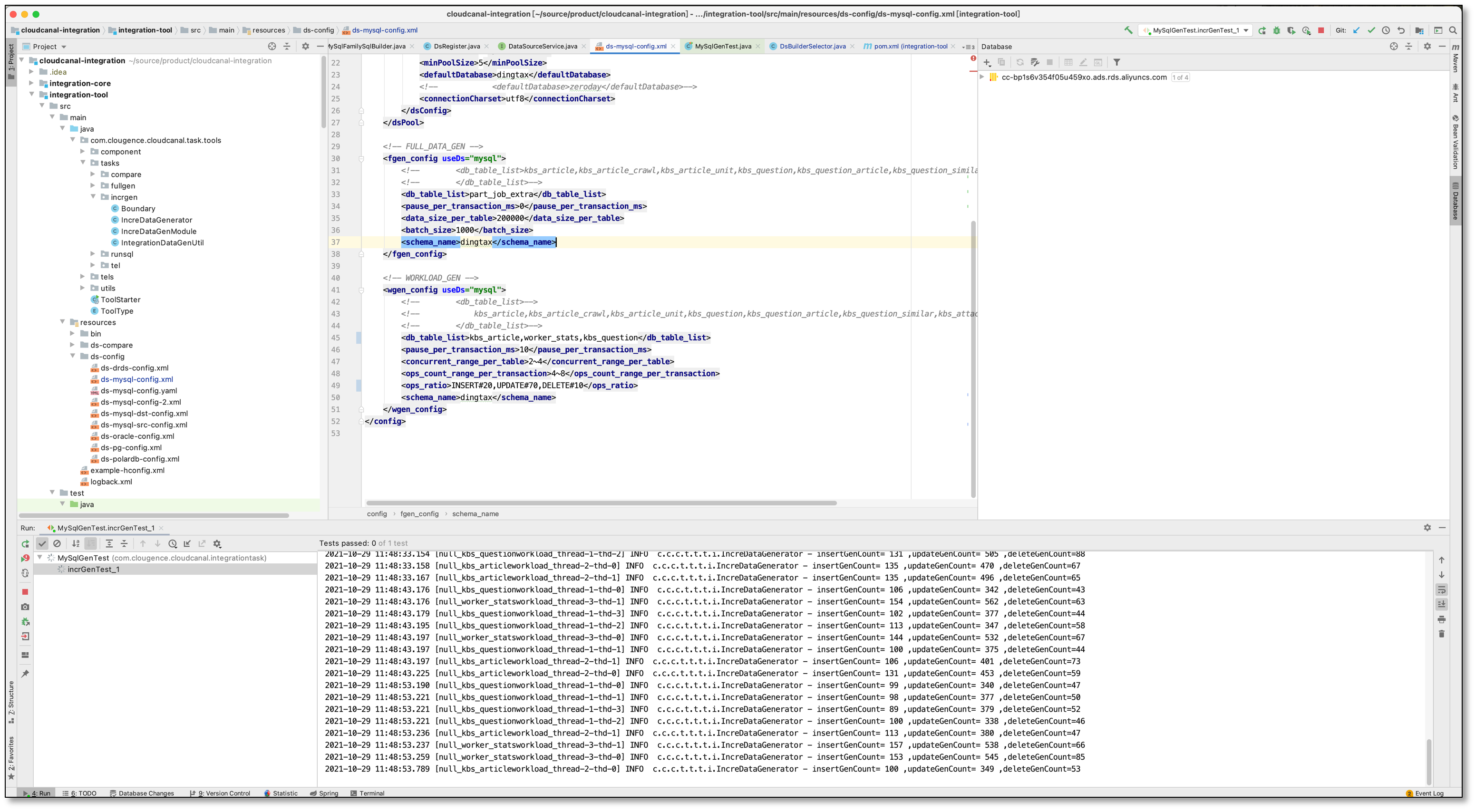The width and height of the screenshot is (1475, 812).
Task: Toggle Show Passed tests checkmark button
Action: pyautogui.click(x=42, y=544)
